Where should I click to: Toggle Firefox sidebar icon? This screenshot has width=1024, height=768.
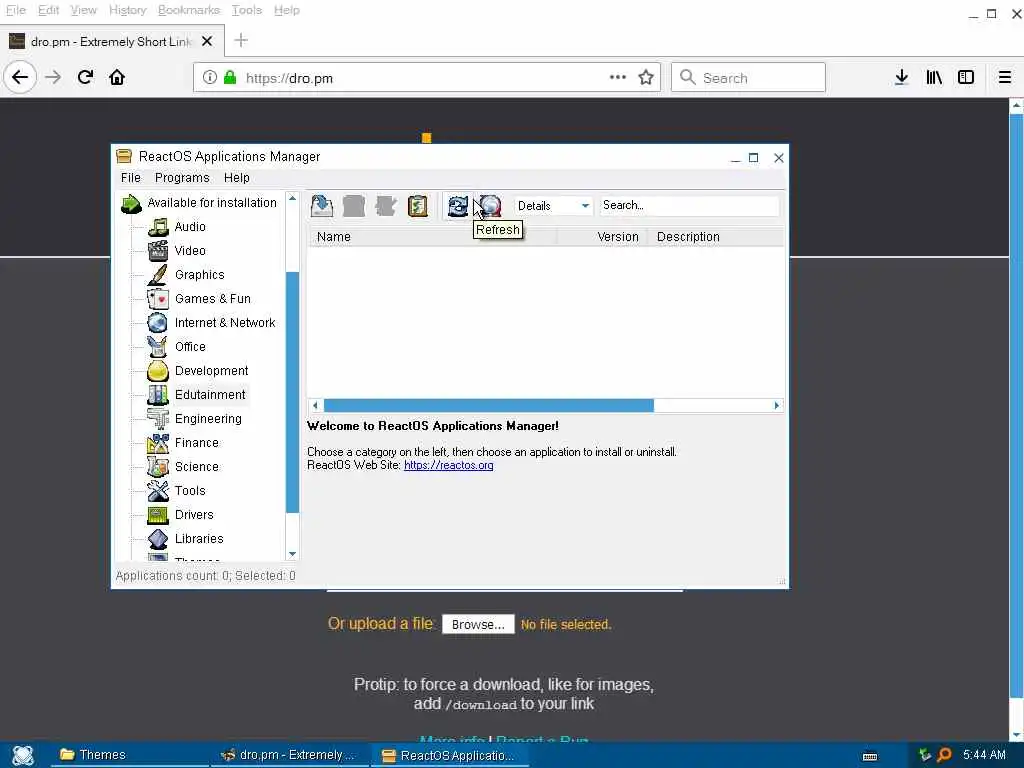tap(966, 77)
